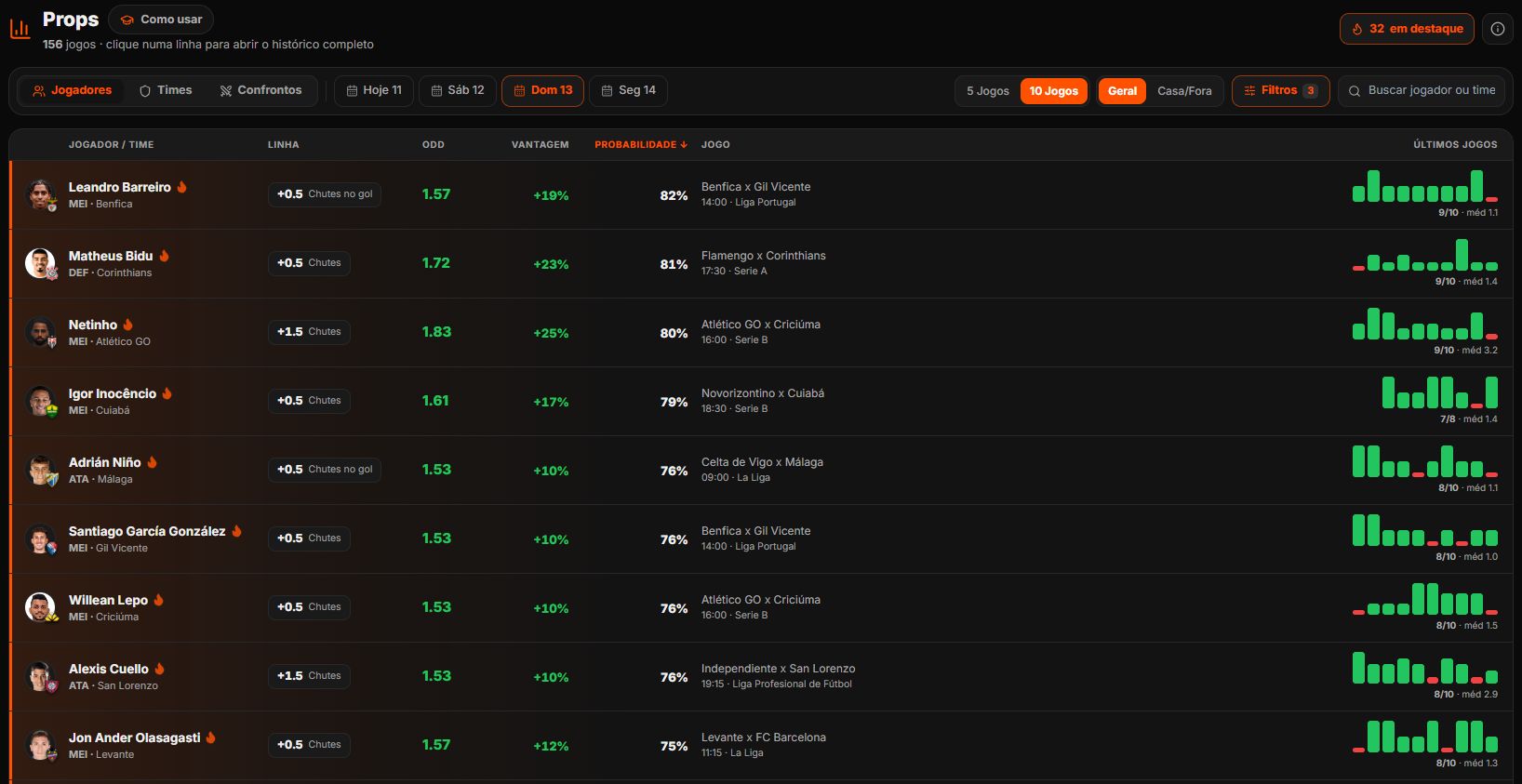Switch to the Times tab
This screenshot has width=1522, height=784.
tap(166, 90)
